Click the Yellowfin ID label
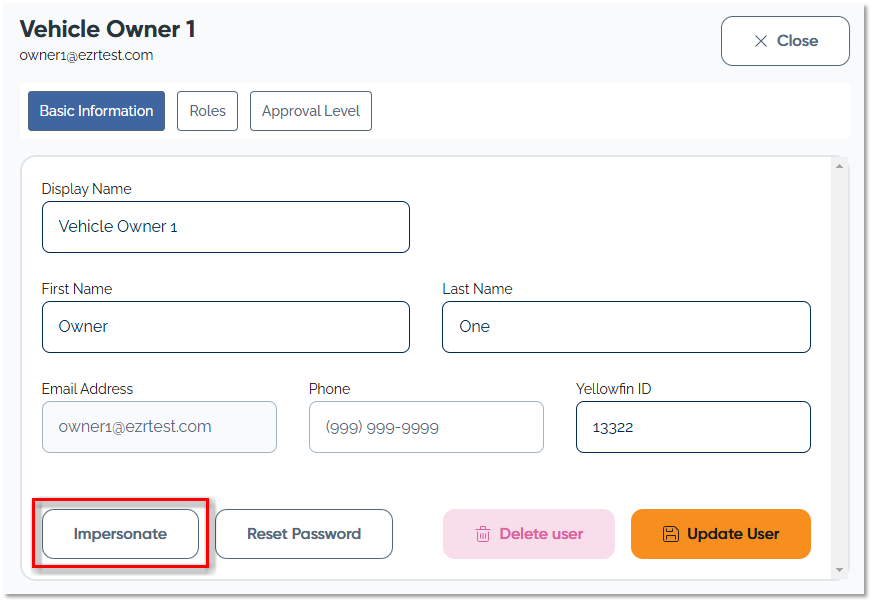Viewport: 873px width, 603px height. (614, 389)
